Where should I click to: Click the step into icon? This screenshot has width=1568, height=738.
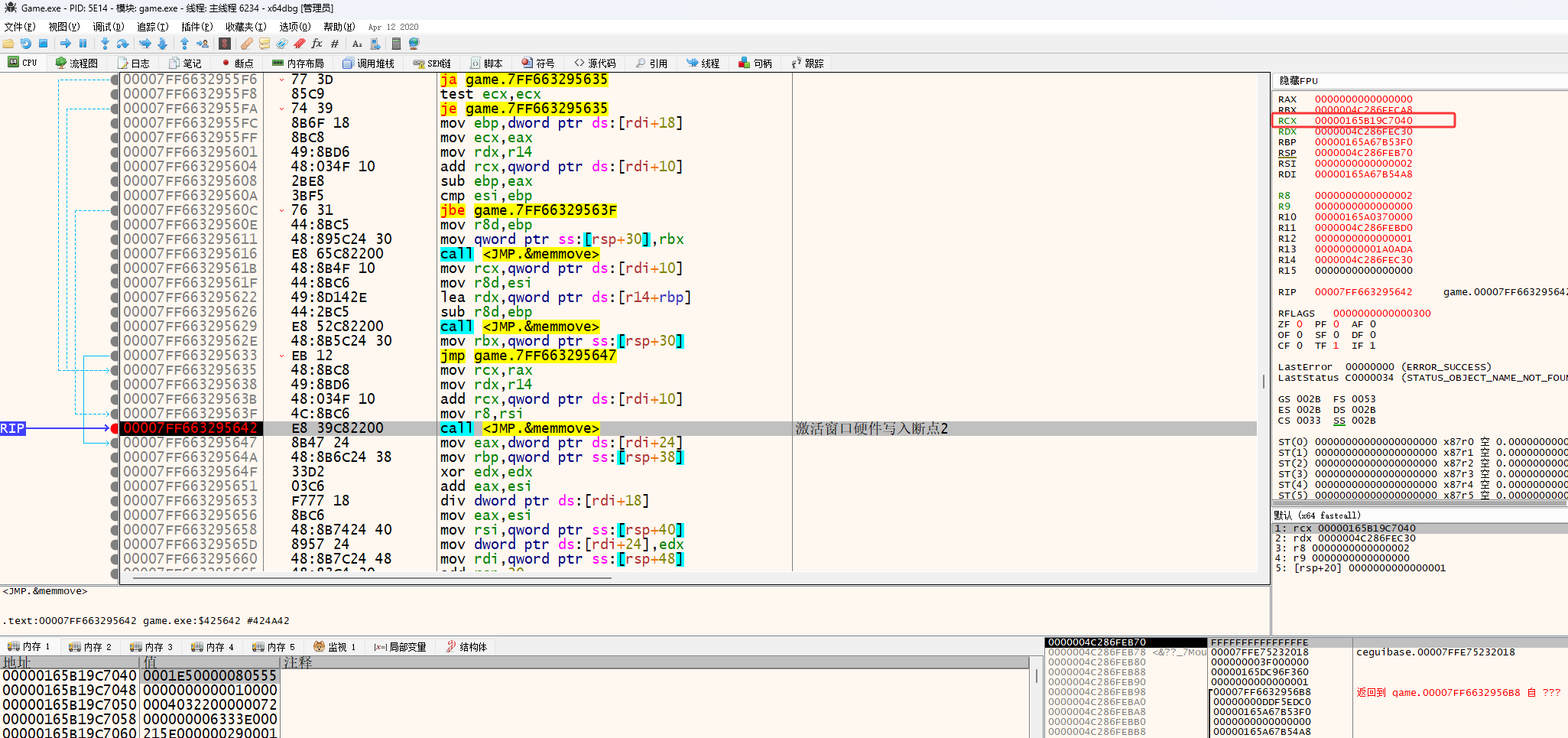[x=105, y=44]
